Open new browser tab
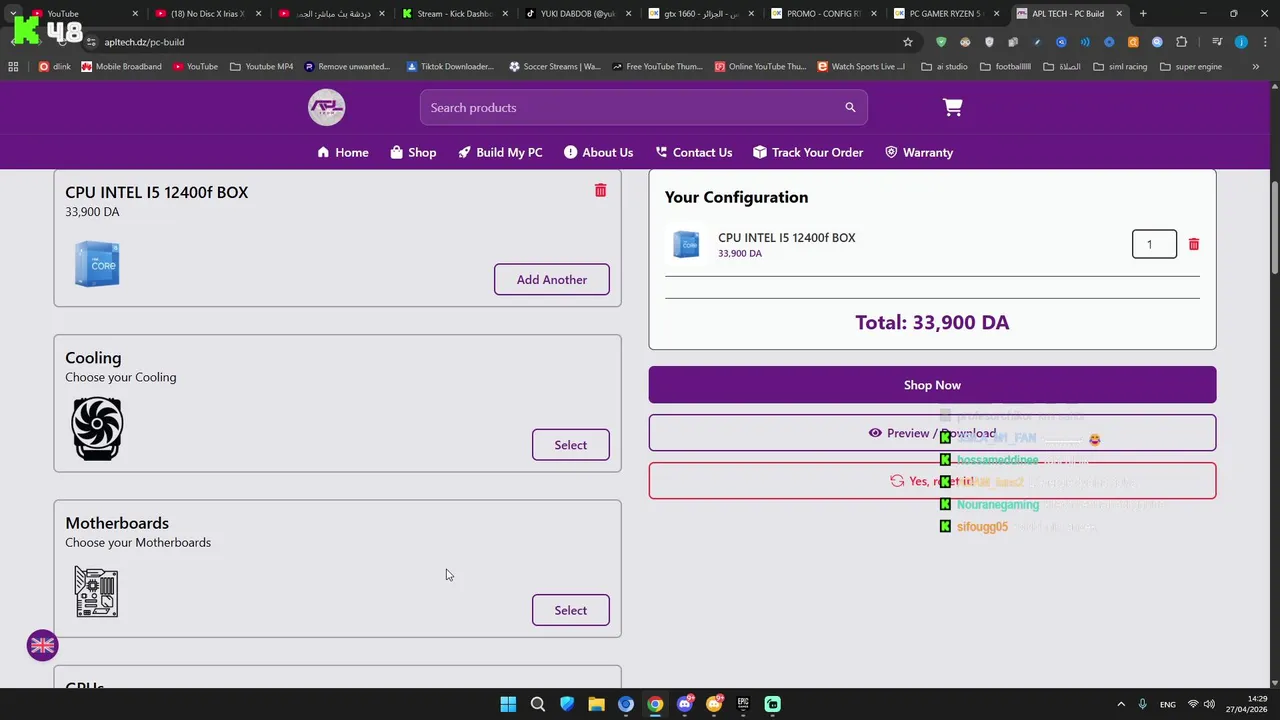The height and width of the screenshot is (720, 1280). [1143, 14]
